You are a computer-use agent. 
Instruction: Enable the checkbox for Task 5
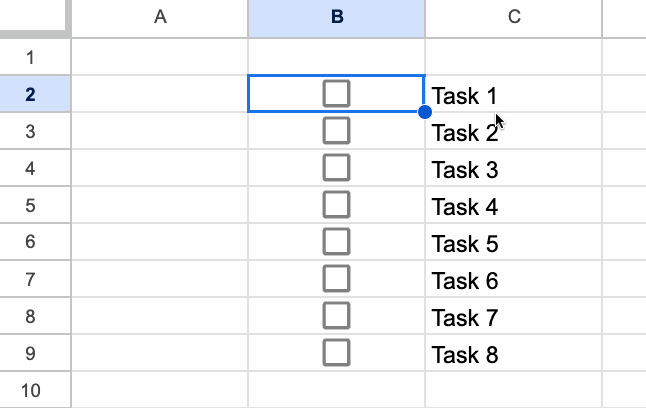pyautogui.click(x=337, y=241)
